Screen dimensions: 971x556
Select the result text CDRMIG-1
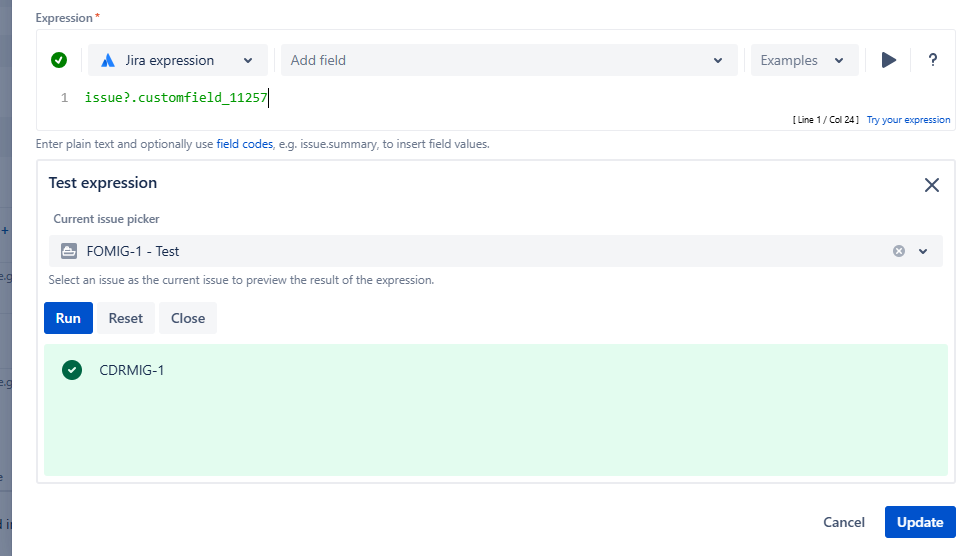132,370
